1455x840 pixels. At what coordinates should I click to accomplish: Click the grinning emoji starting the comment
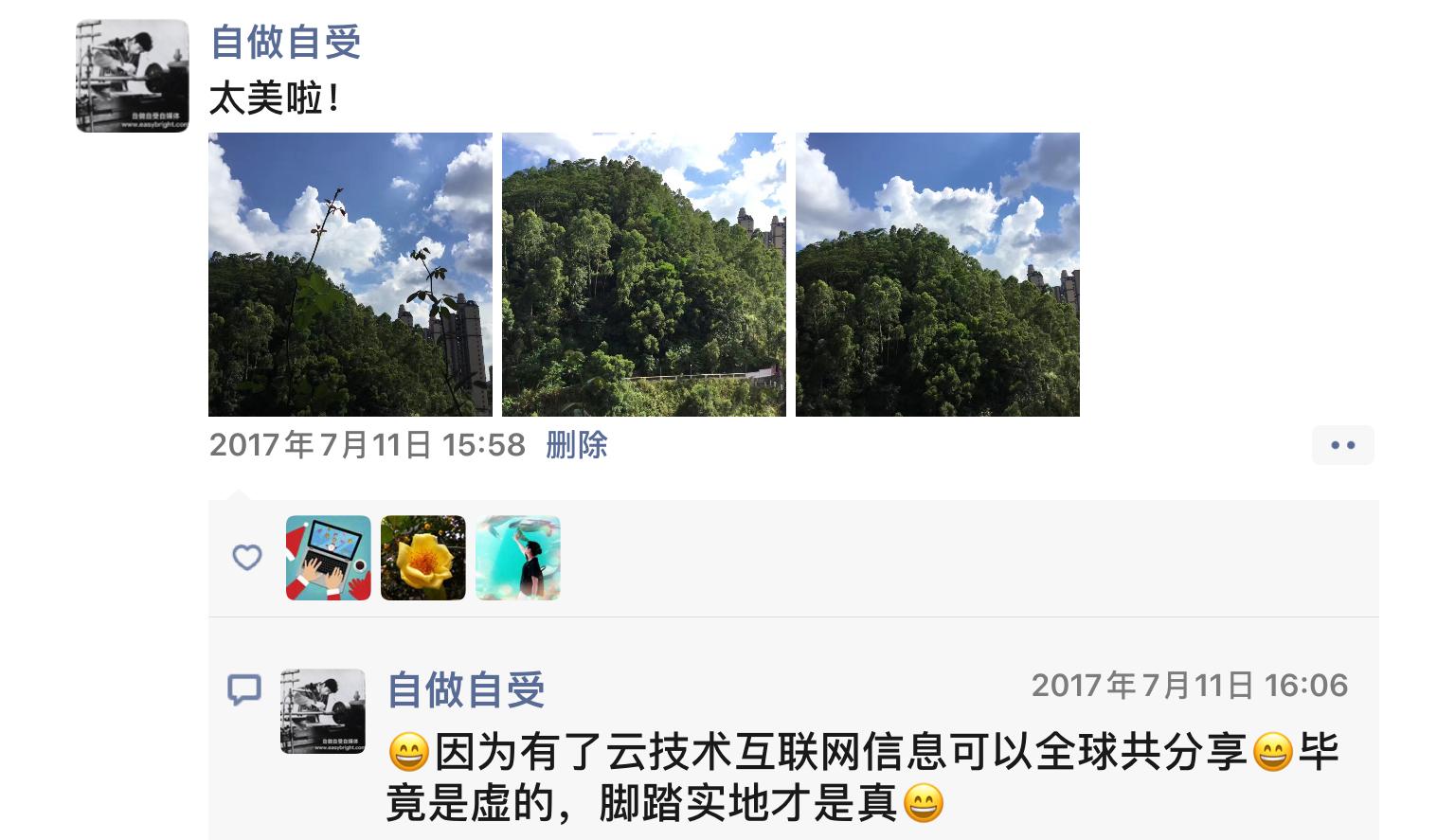409,754
